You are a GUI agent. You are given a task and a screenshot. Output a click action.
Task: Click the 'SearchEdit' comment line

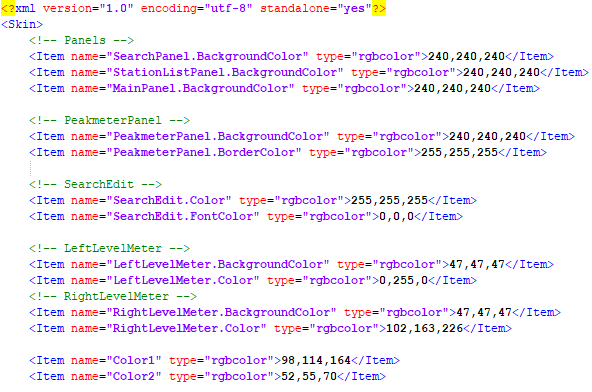96,184
